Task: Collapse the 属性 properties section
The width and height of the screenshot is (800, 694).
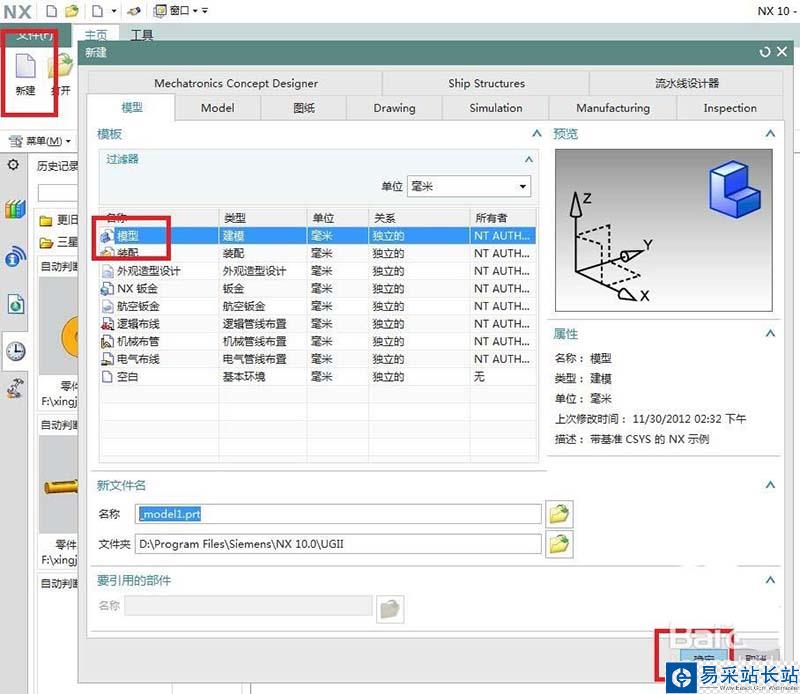Action: tap(770, 334)
